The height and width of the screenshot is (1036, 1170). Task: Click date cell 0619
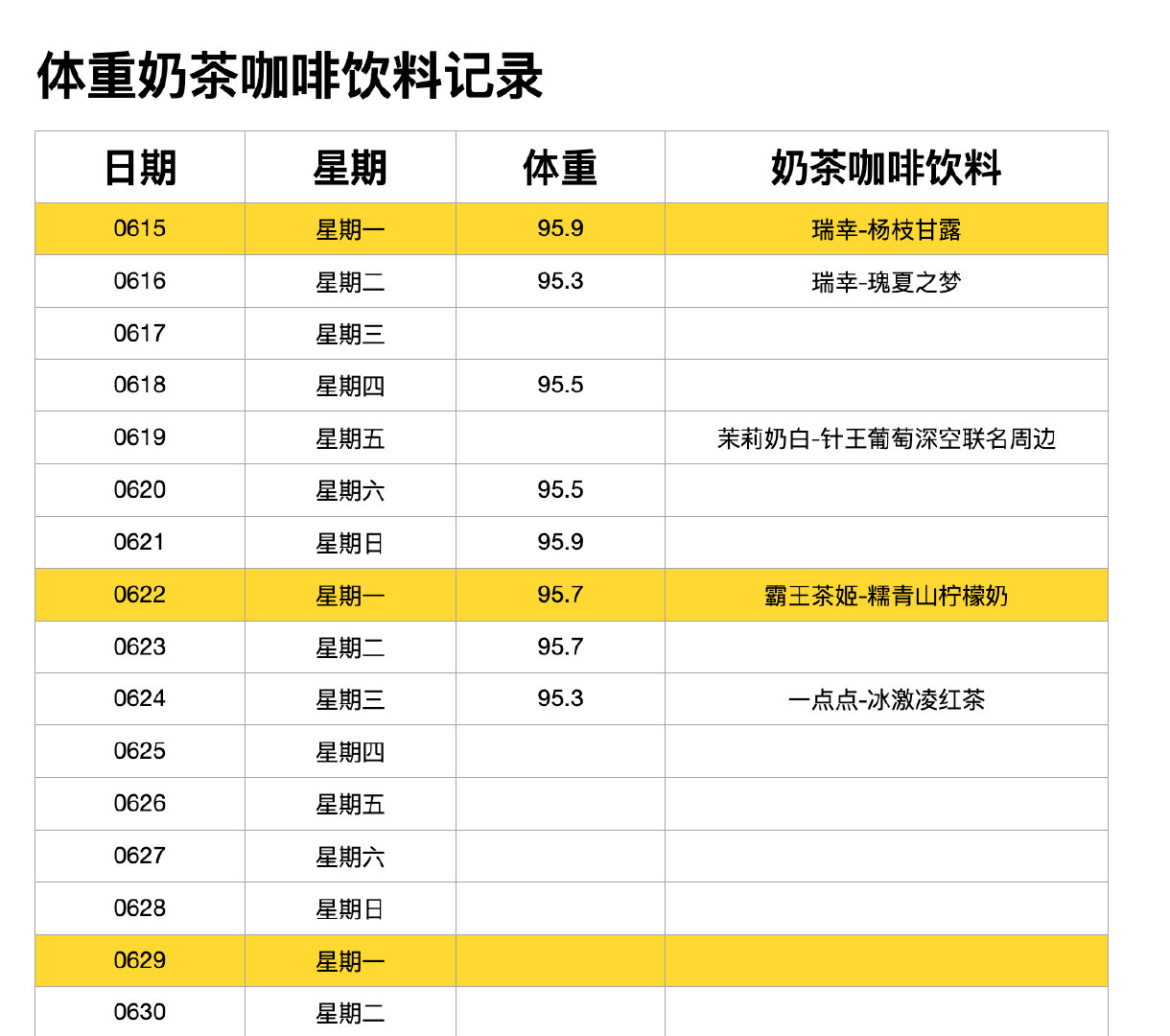(140, 438)
